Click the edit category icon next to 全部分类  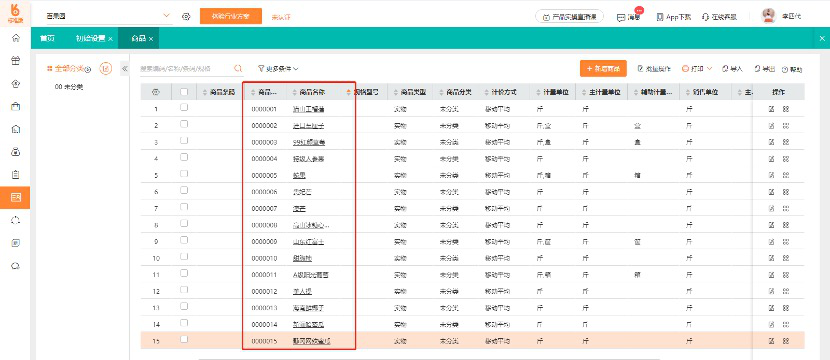[106, 68]
